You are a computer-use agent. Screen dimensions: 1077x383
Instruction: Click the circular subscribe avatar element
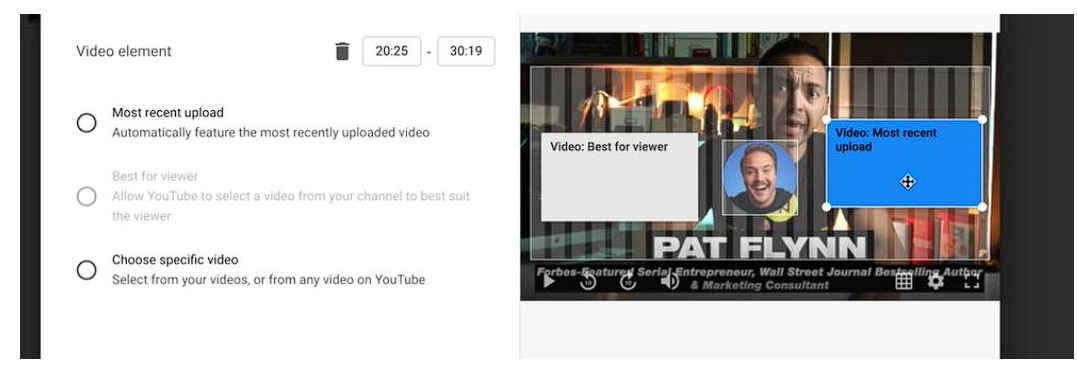pos(760,178)
